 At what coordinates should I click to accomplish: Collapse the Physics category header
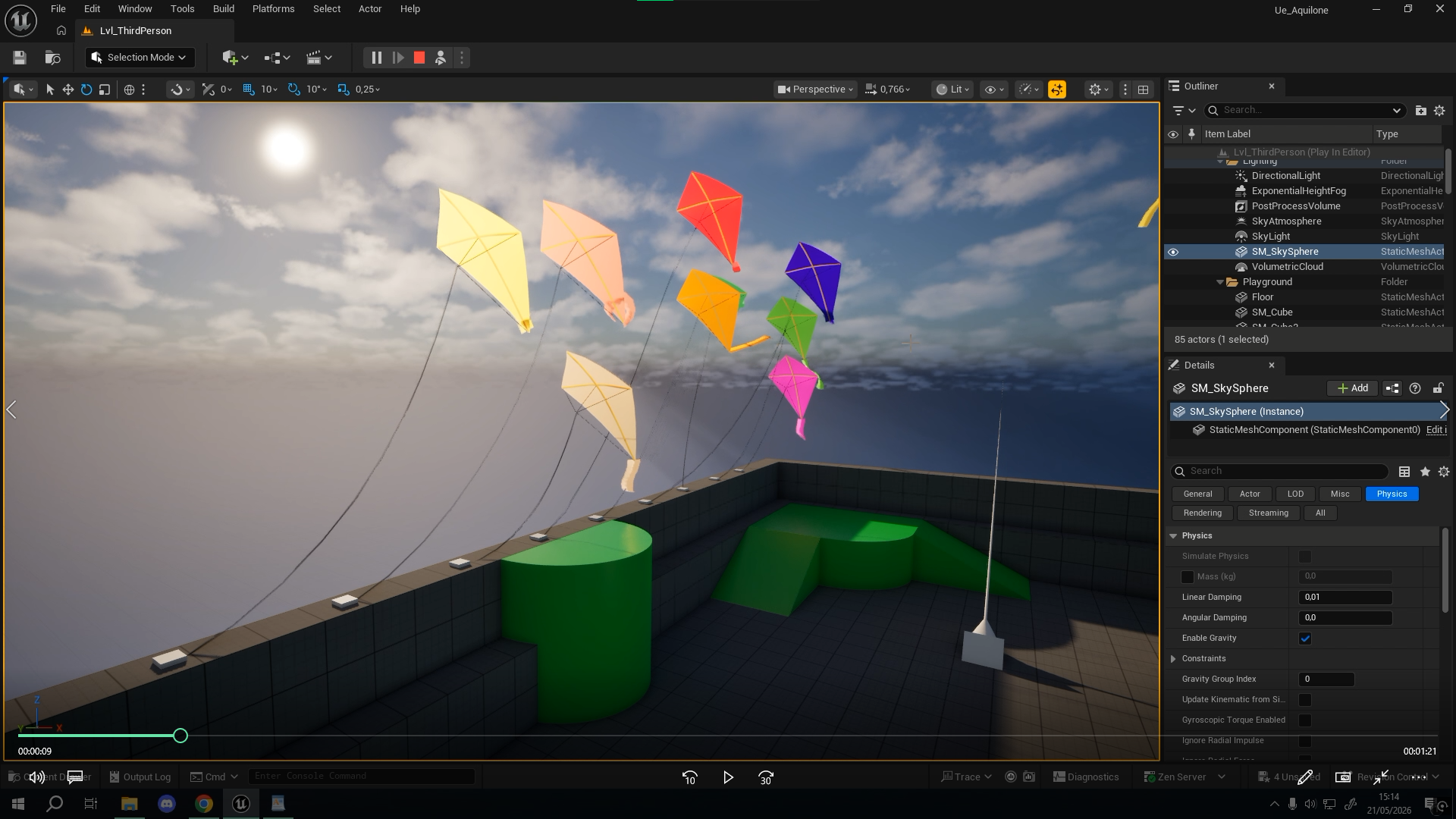coord(1173,536)
